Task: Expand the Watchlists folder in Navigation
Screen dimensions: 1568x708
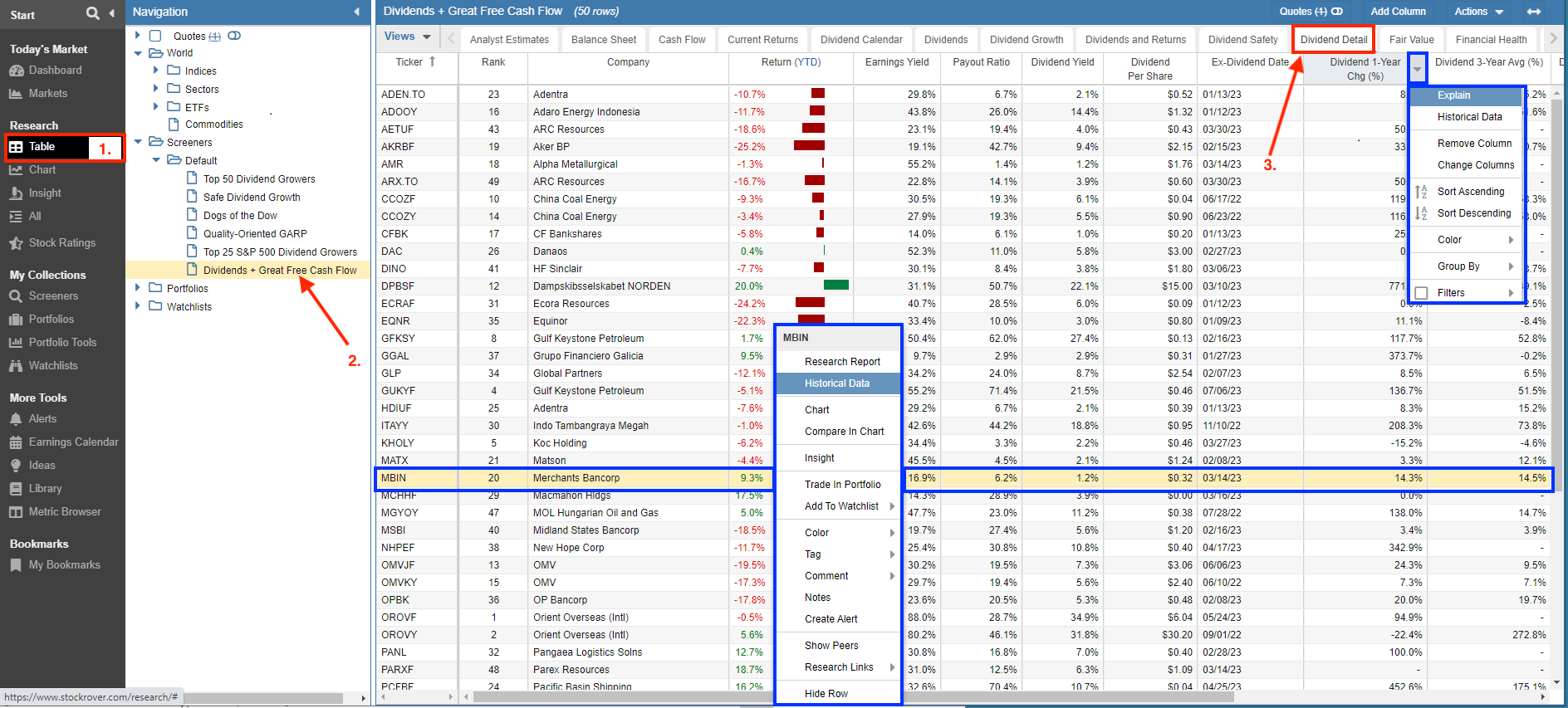Action: coord(138,305)
